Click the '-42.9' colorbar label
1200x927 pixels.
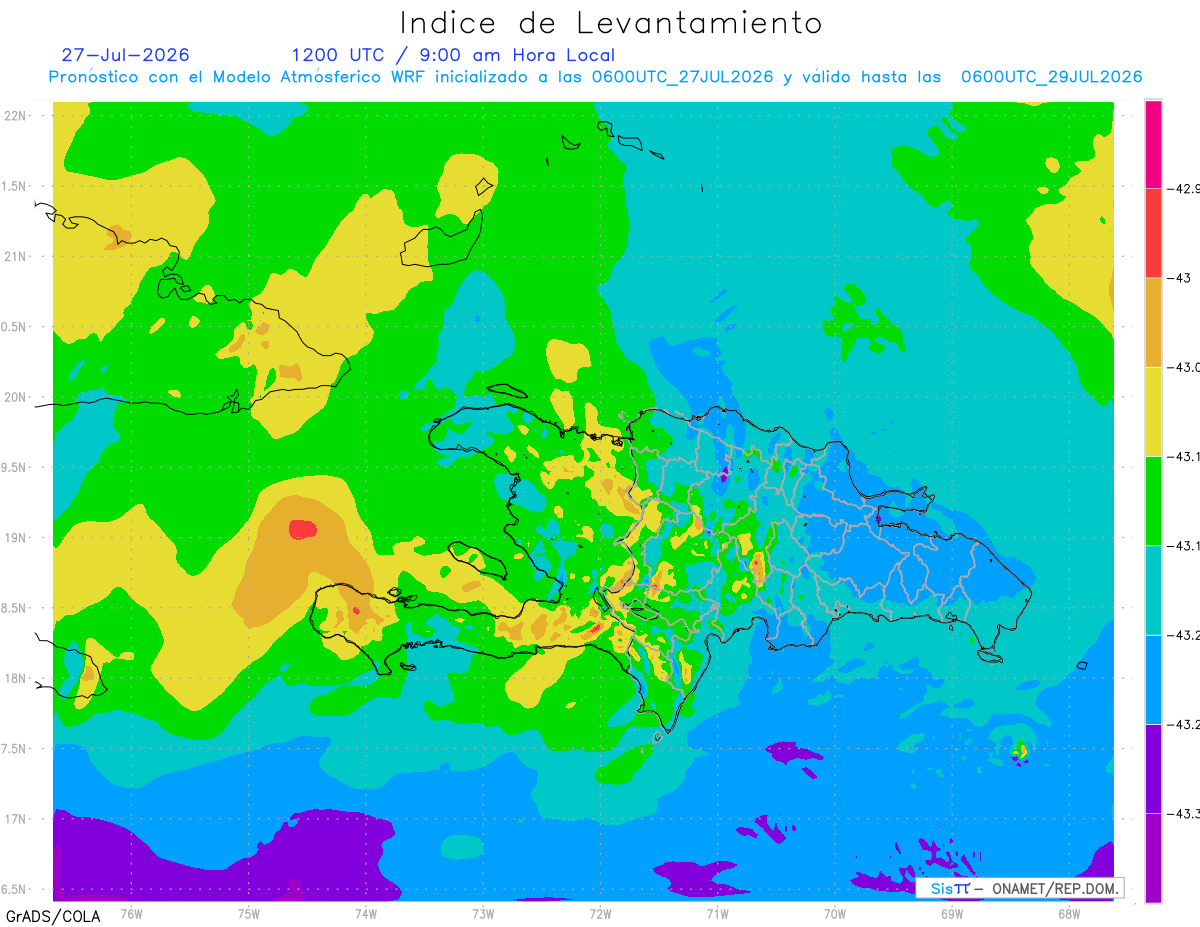tap(1184, 188)
